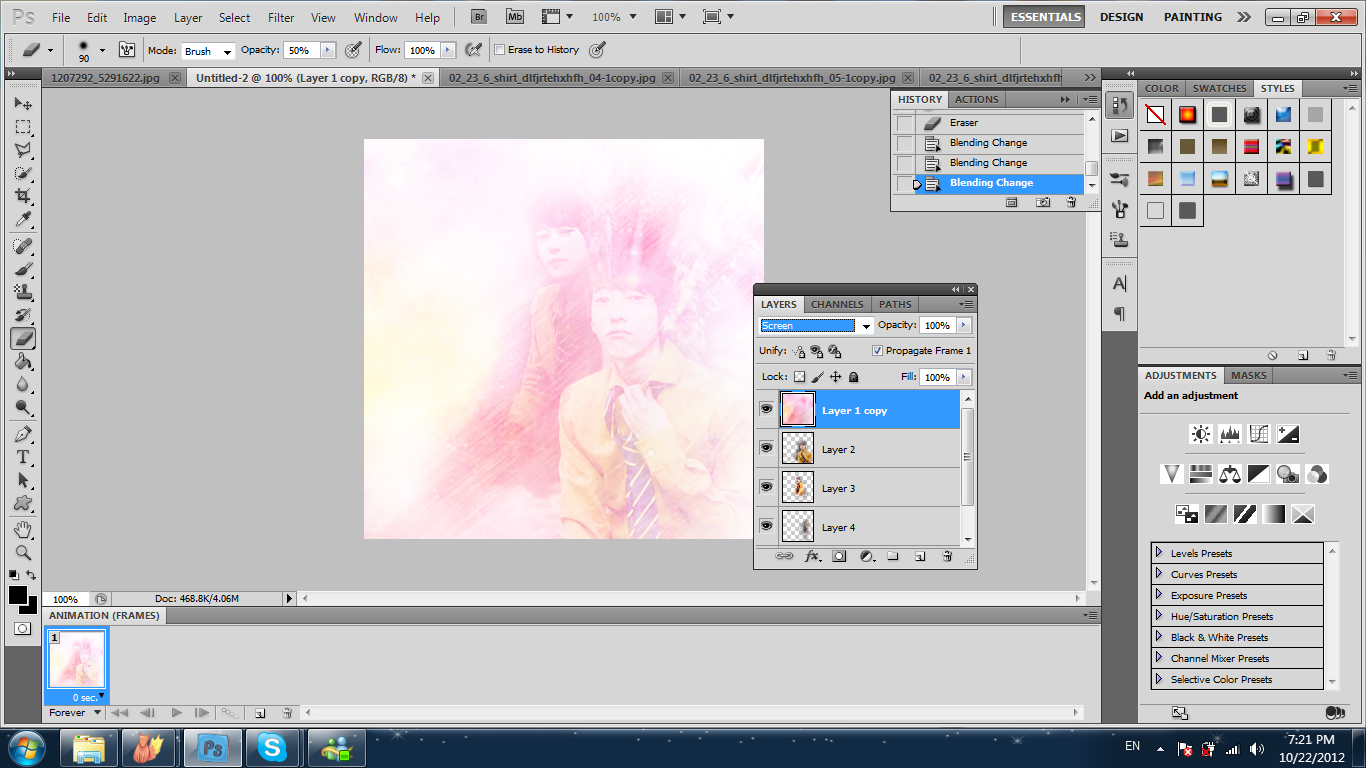Add a layer style using the fx icon
Screen dimensions: 1366x768
812,556
